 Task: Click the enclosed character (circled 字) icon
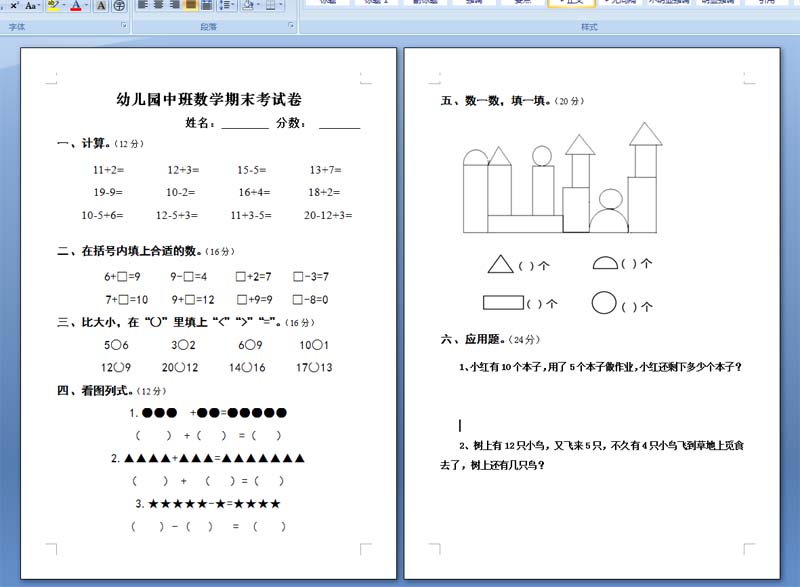click(x=119, y=5)
